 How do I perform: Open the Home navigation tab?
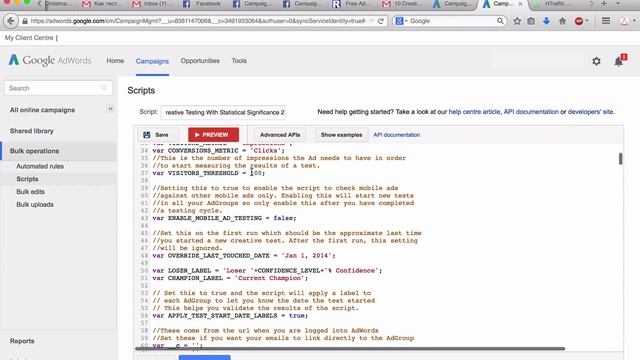(x=115, y=61)
